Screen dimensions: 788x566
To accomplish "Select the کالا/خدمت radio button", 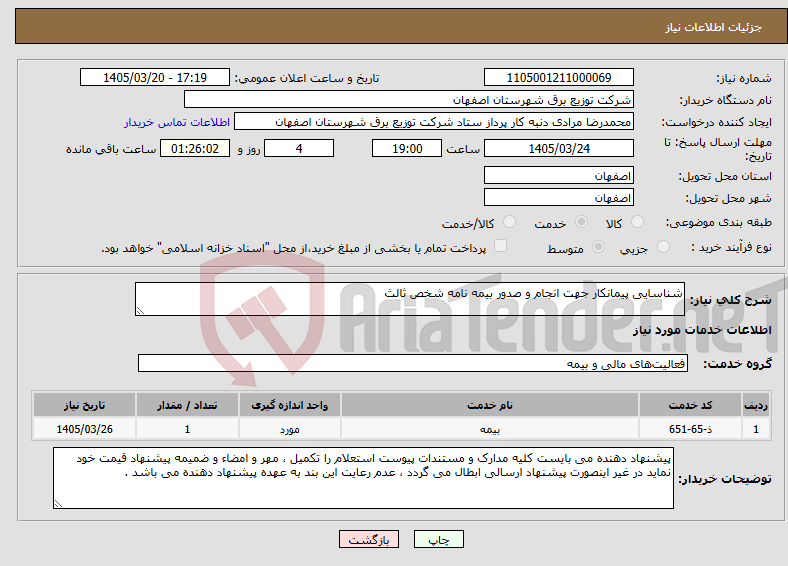I will click(510, 222).
